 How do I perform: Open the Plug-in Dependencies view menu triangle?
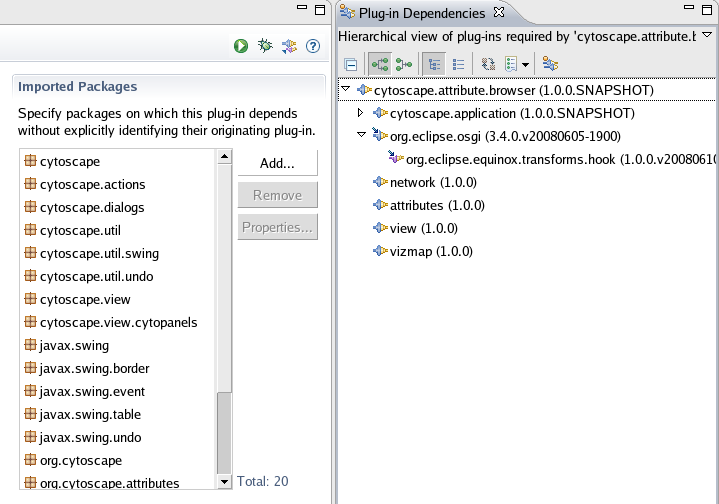tap(708, 35)
